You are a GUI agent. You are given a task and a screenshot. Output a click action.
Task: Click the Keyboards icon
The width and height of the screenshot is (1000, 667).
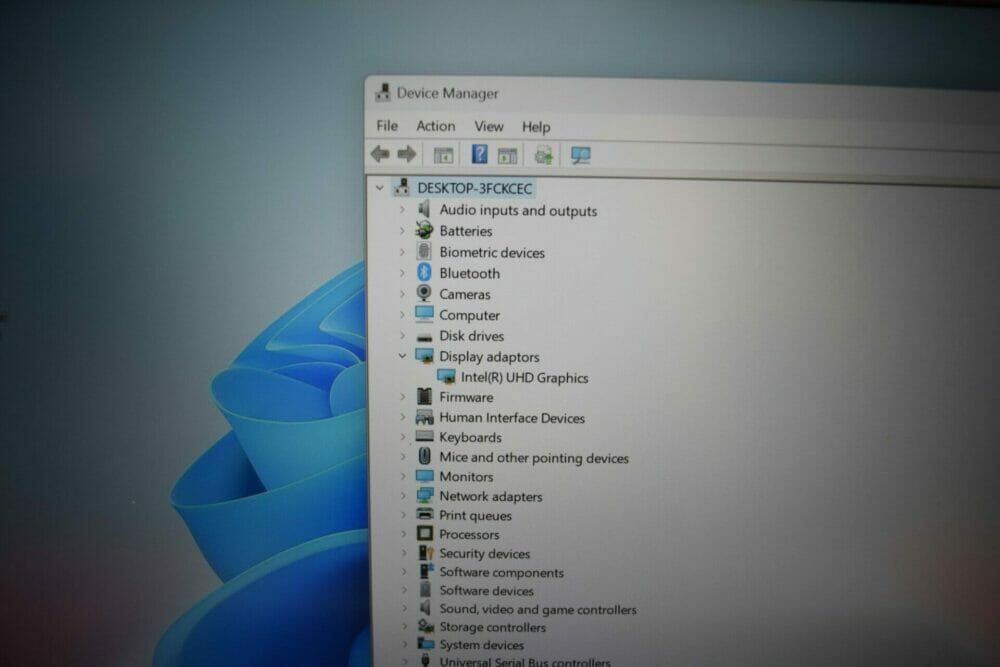pos(424,436)
